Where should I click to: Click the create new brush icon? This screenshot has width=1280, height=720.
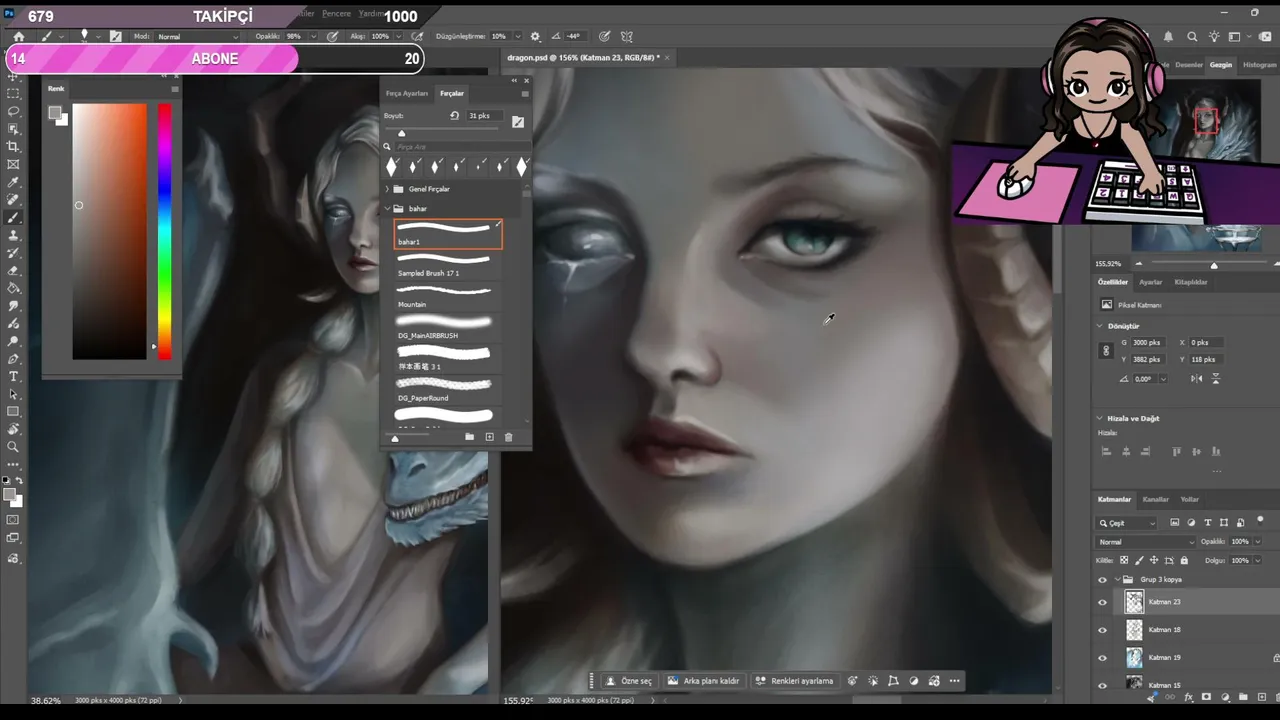pos(489,437)
